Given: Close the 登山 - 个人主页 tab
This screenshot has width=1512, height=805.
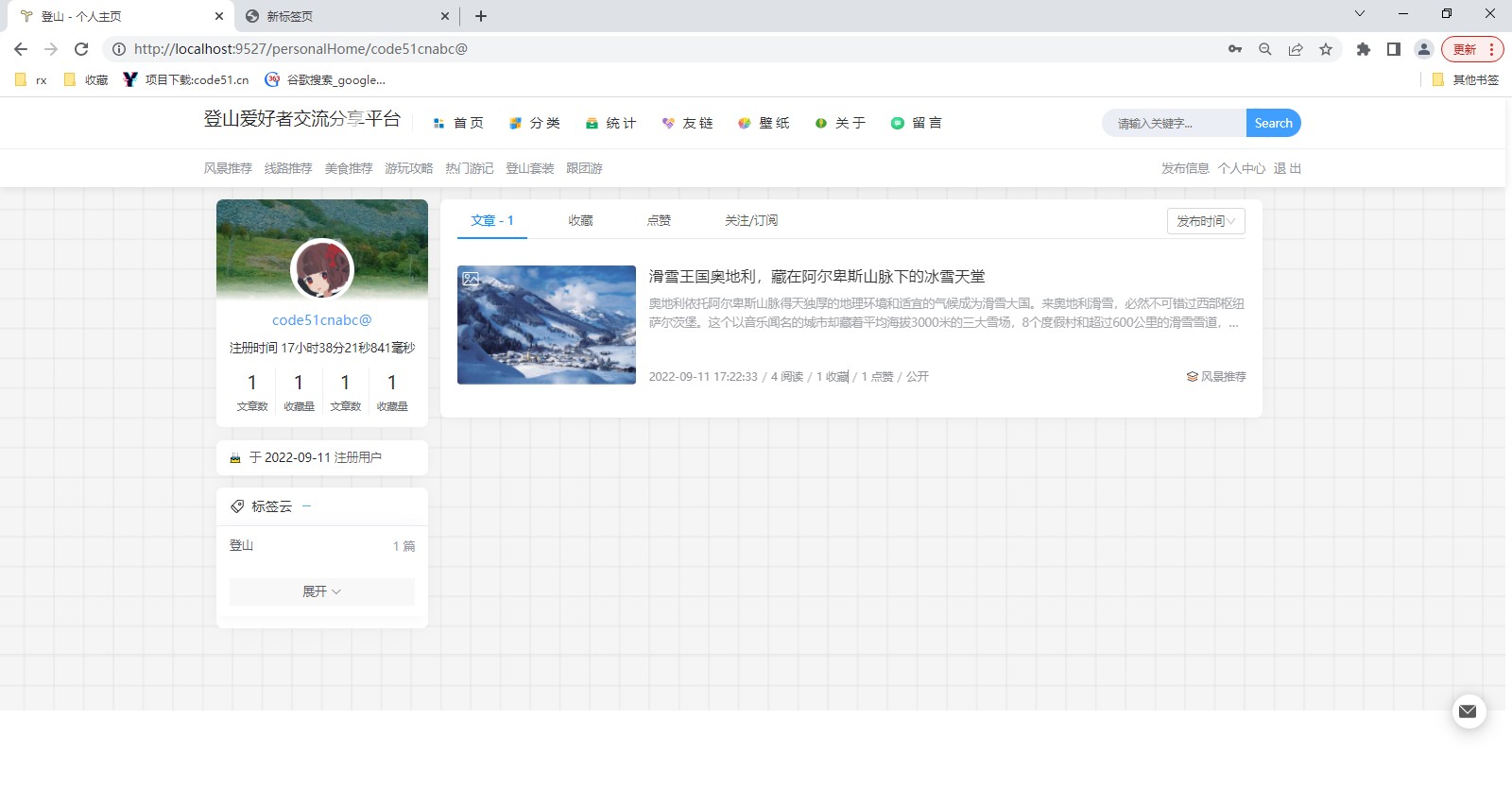Looking at the screenshot, I should (x=219, y=16).
